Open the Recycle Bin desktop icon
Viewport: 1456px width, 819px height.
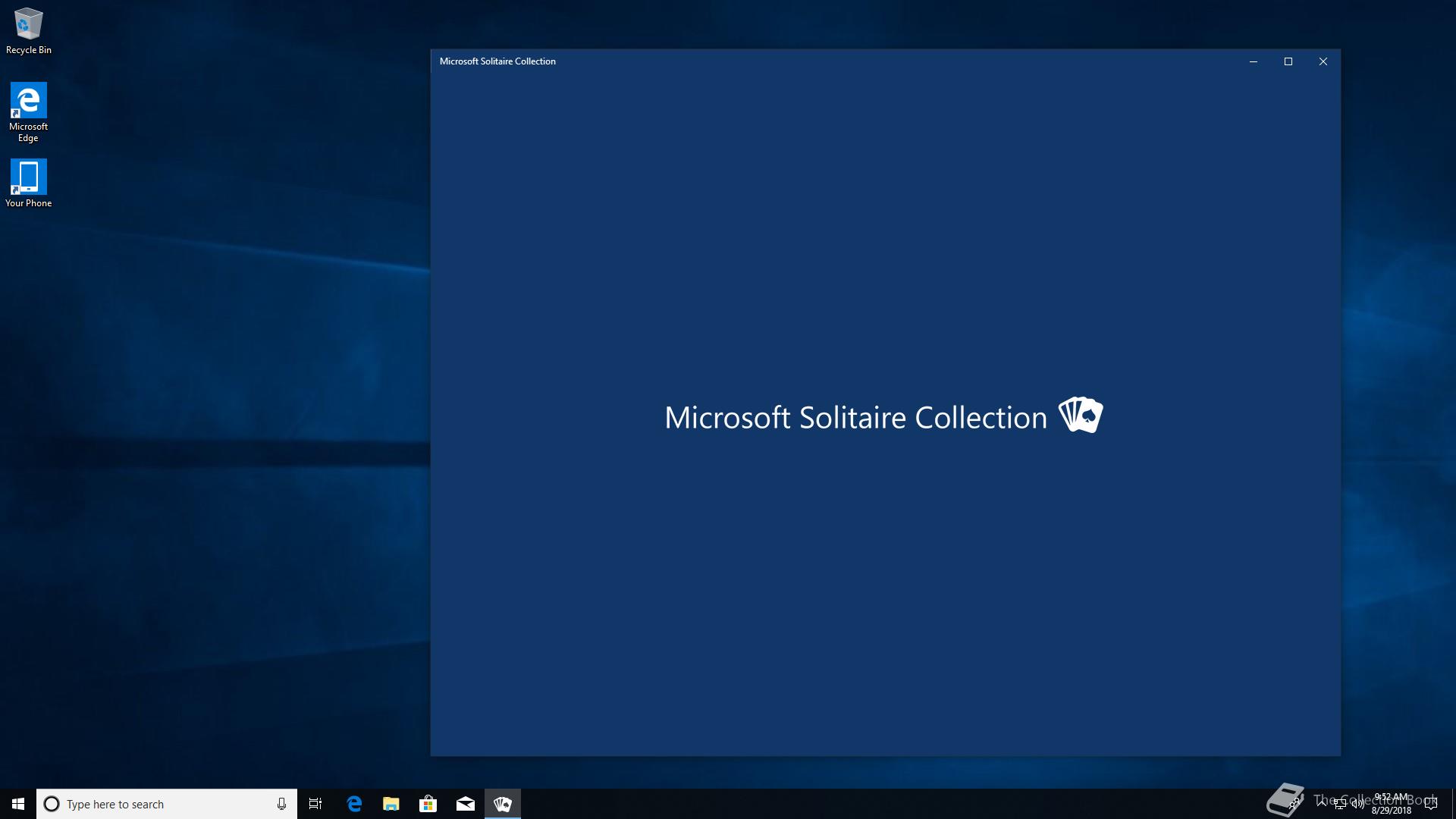click(29, 31)
